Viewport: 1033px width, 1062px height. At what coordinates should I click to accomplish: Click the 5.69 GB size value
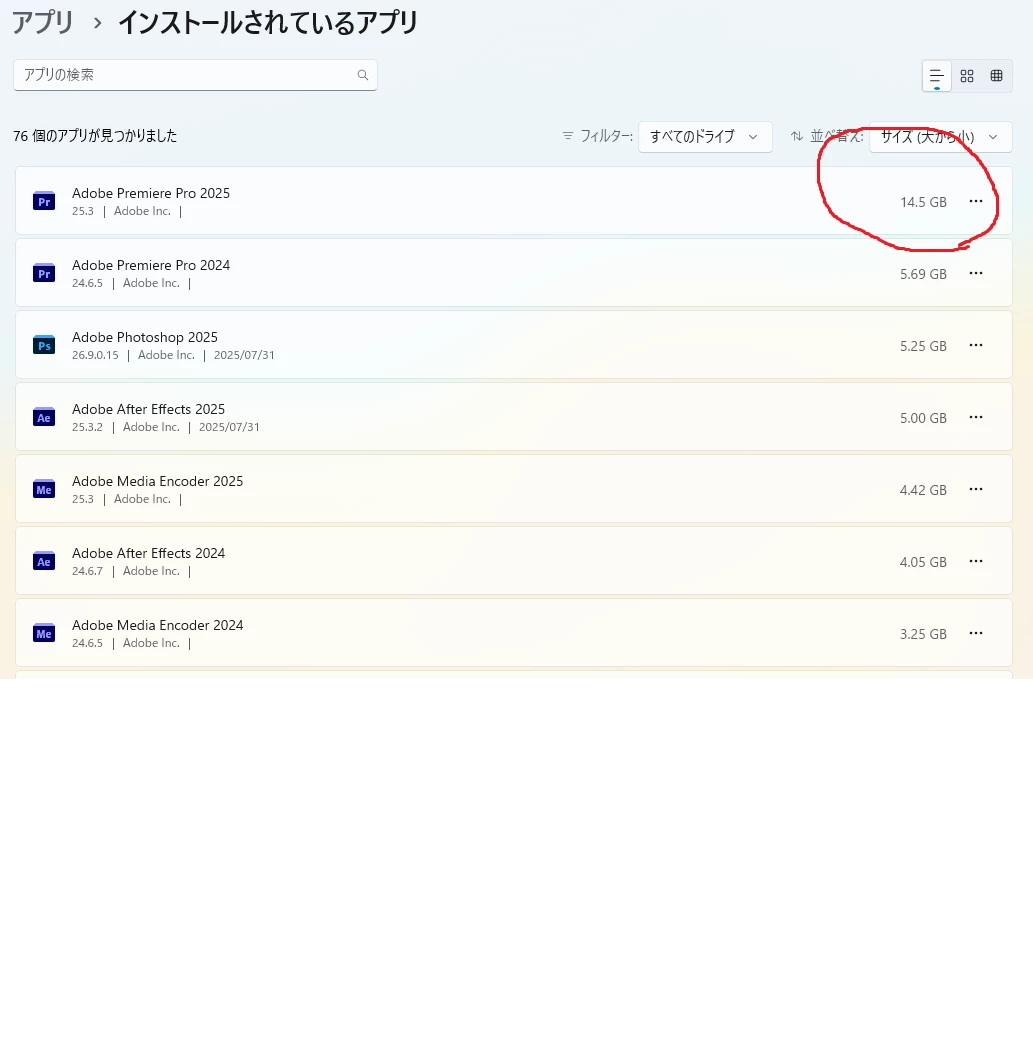pos(923,274)
